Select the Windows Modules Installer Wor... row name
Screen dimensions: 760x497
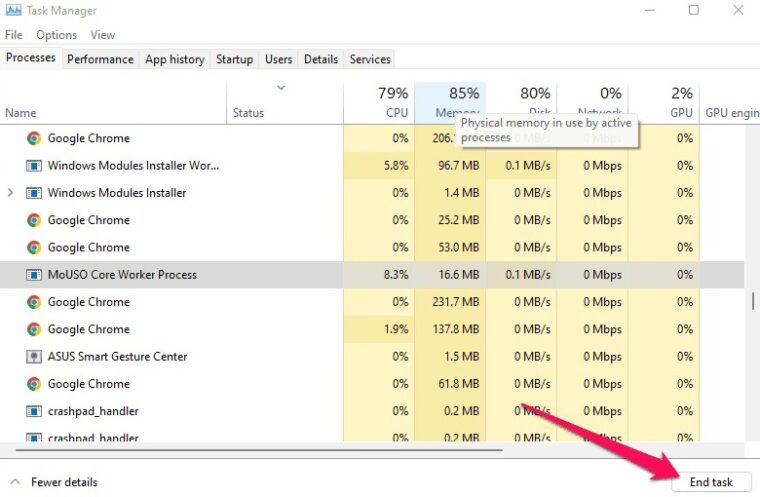[133, 166]
